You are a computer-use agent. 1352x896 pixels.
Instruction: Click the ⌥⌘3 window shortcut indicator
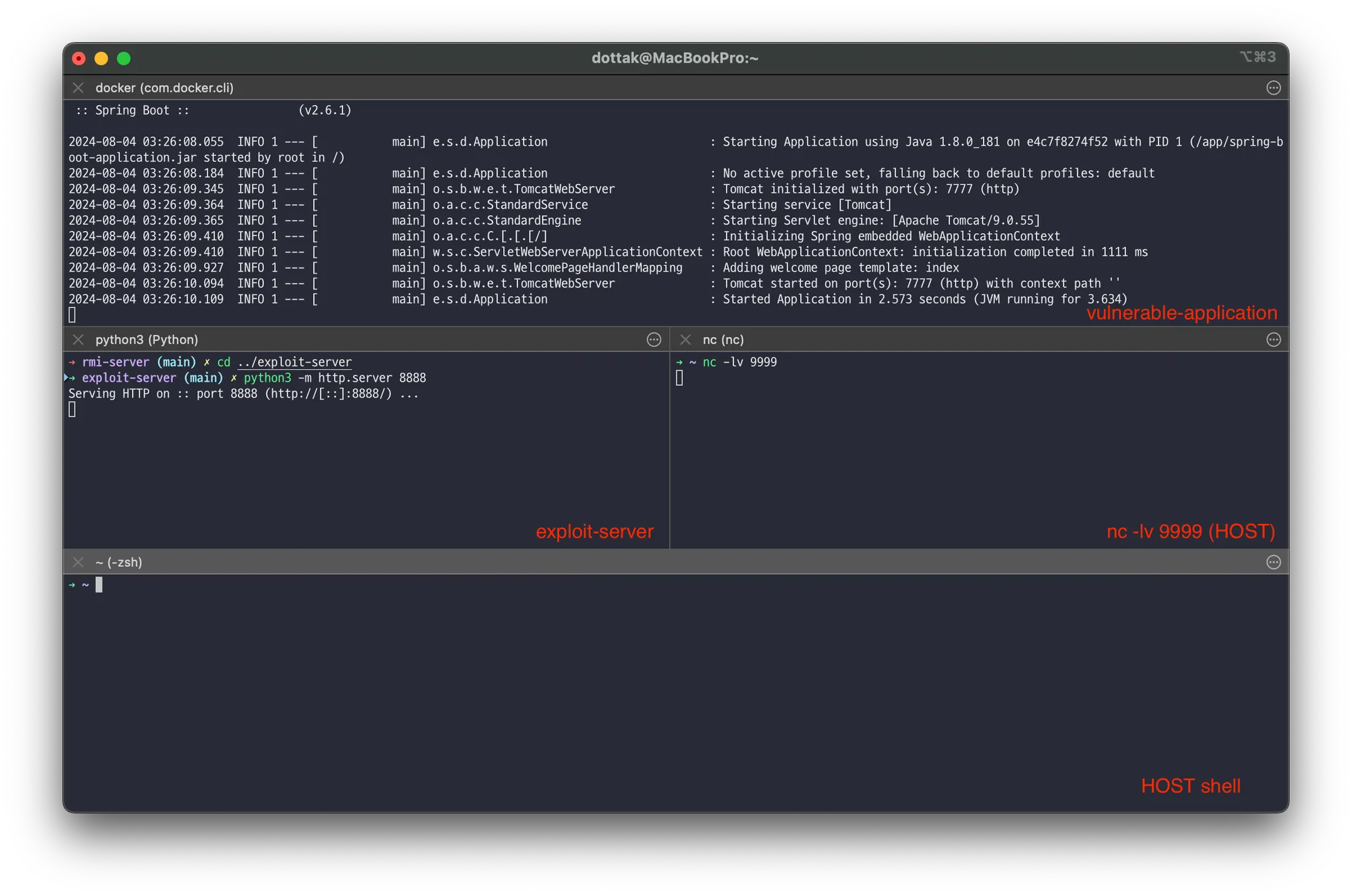[1258, 57]
